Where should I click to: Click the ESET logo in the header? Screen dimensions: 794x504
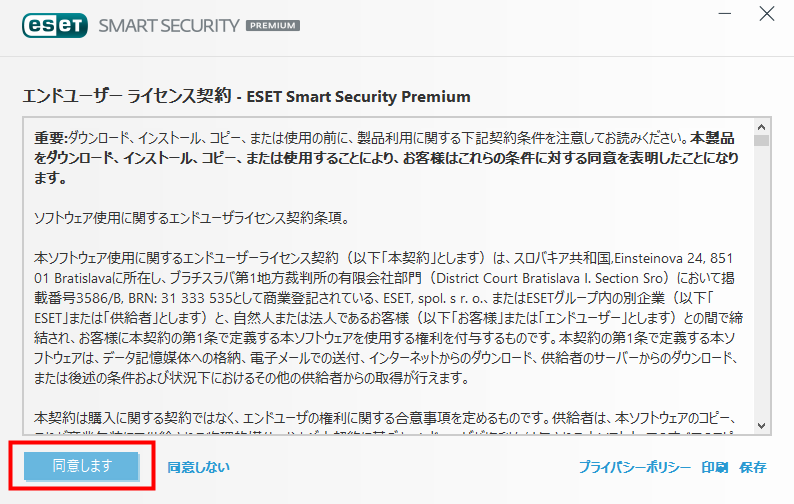(55, 25)
